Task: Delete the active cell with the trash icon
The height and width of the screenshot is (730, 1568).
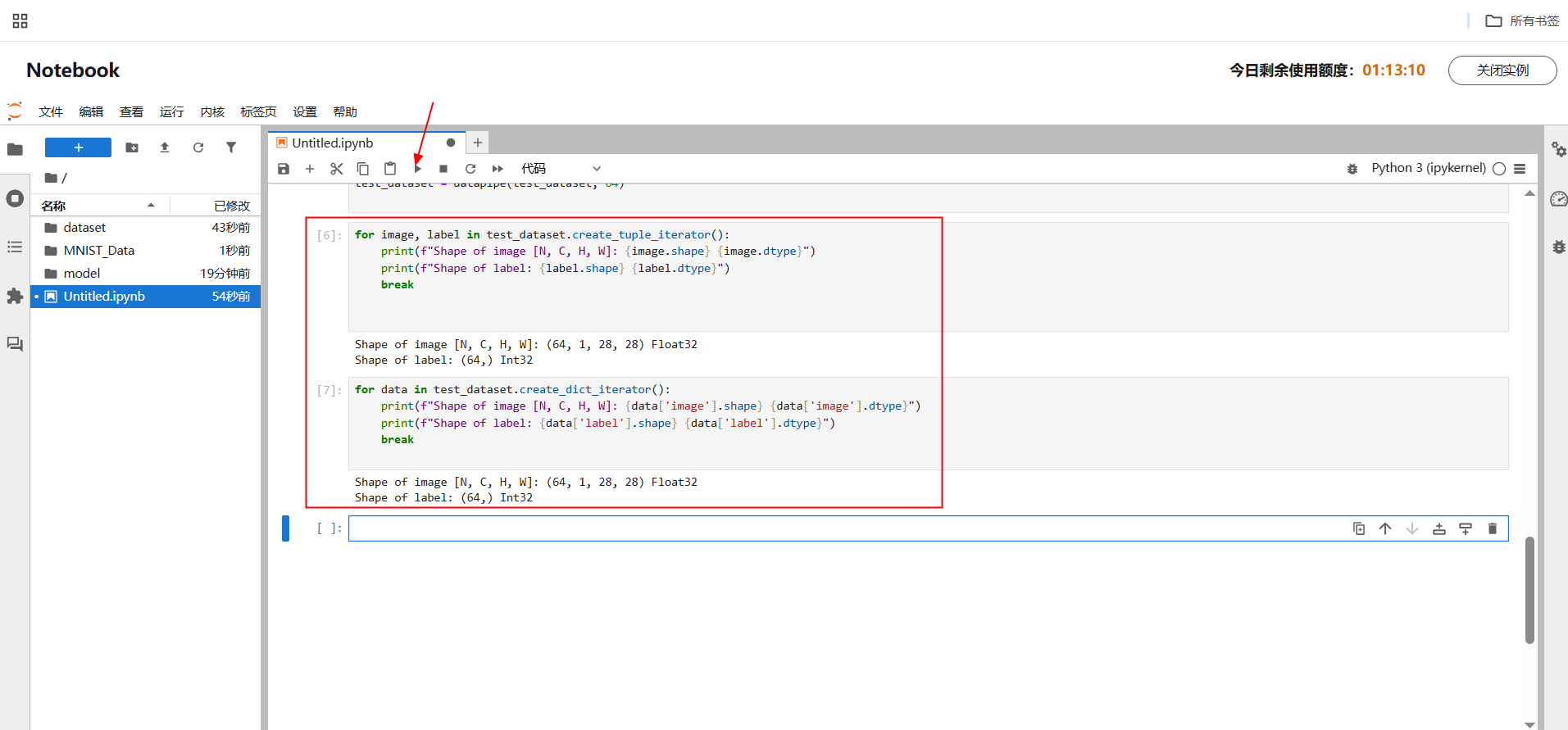Action: [x=1493, y=528]
